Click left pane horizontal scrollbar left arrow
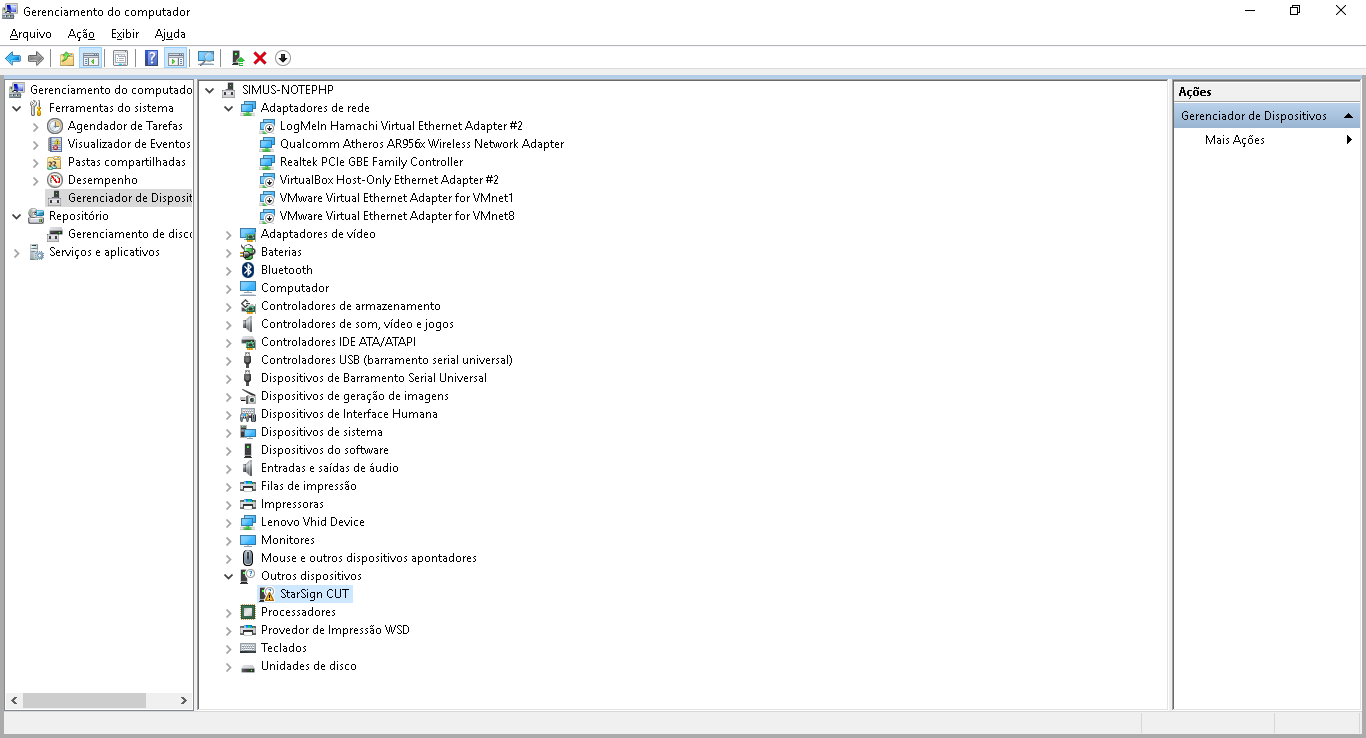This screenshot has width=1366, height=738. point(14,701)
